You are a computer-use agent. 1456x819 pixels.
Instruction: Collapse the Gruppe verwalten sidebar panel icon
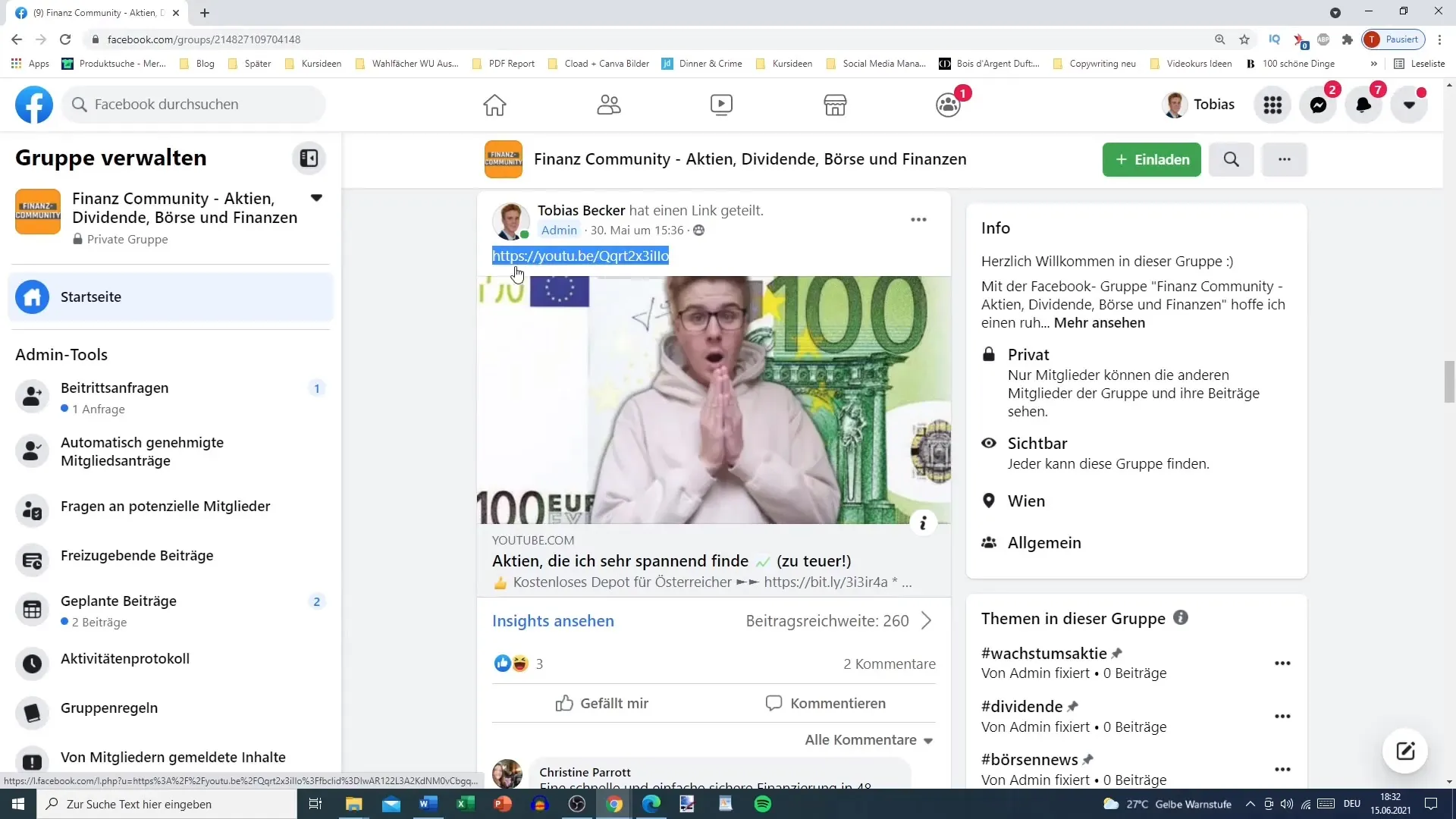click(x=309, y=158)
